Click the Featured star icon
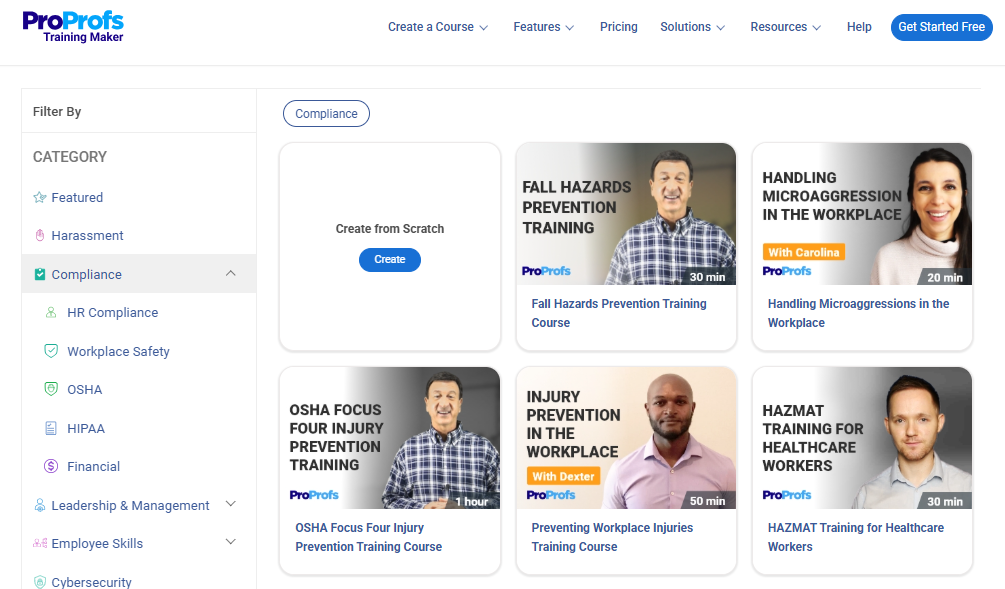1005x589 pixels. [40, 197]
